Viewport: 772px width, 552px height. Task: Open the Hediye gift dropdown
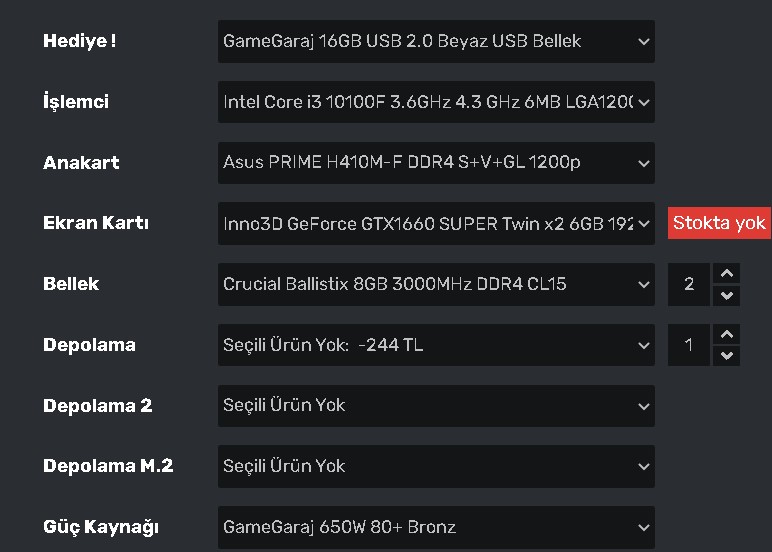point(436,42)
